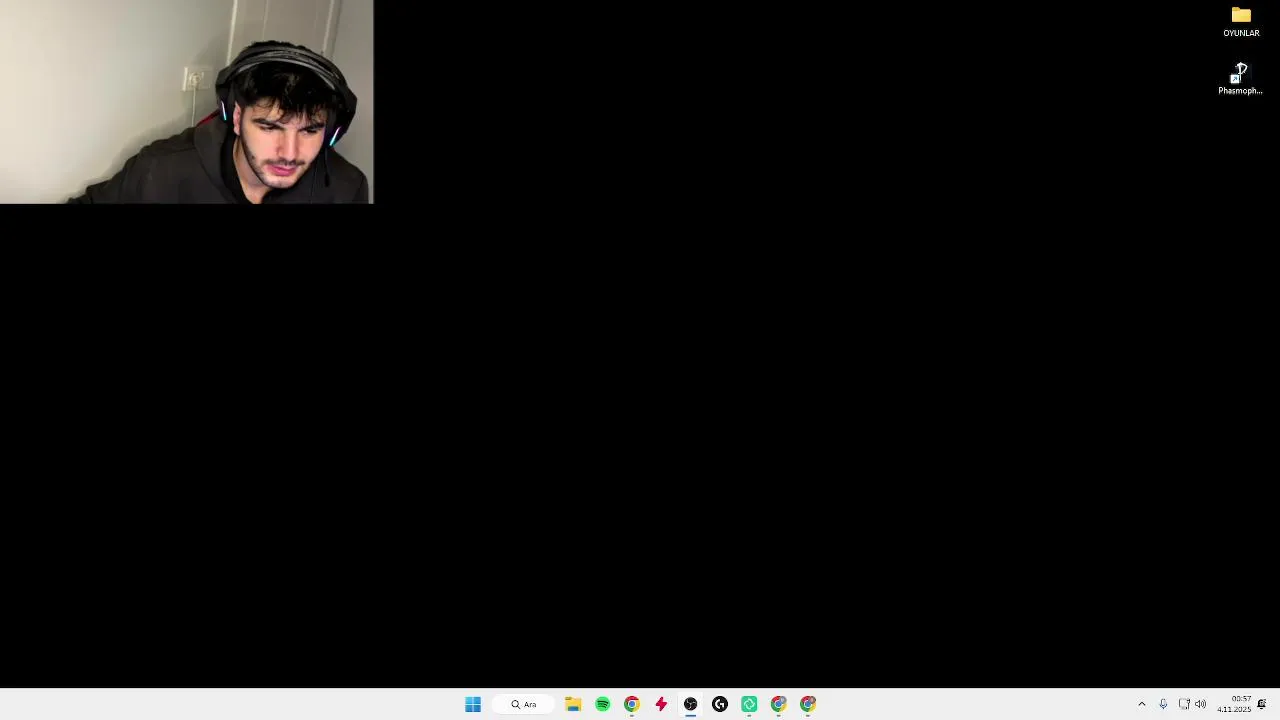
Task: Open the clock showing 00:57
Action: 1234,704
